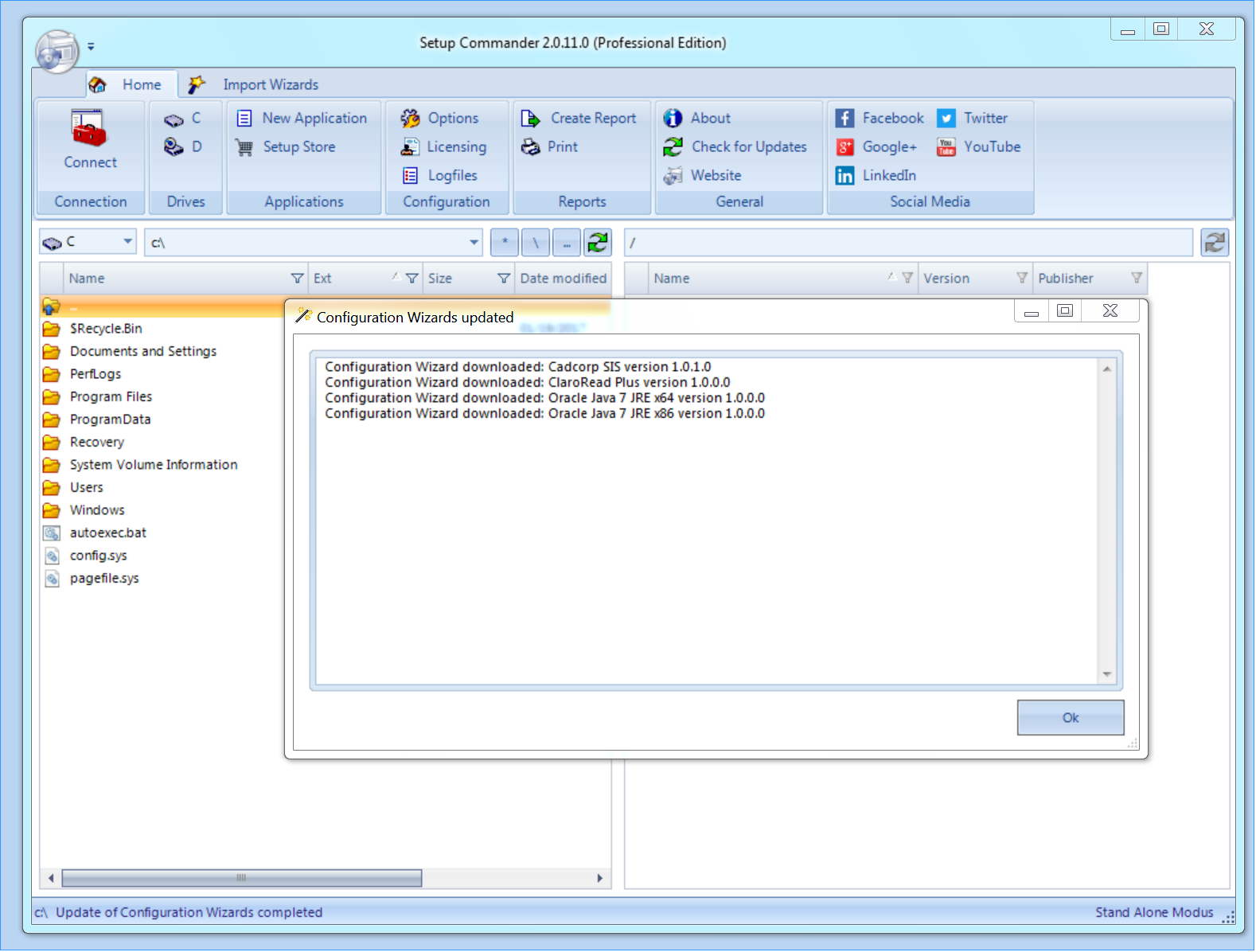Viewport: 1256px width, 952px height.
Task: Open the Publisher column filter
Action: pyautogui.click(x=1137, y=279)
